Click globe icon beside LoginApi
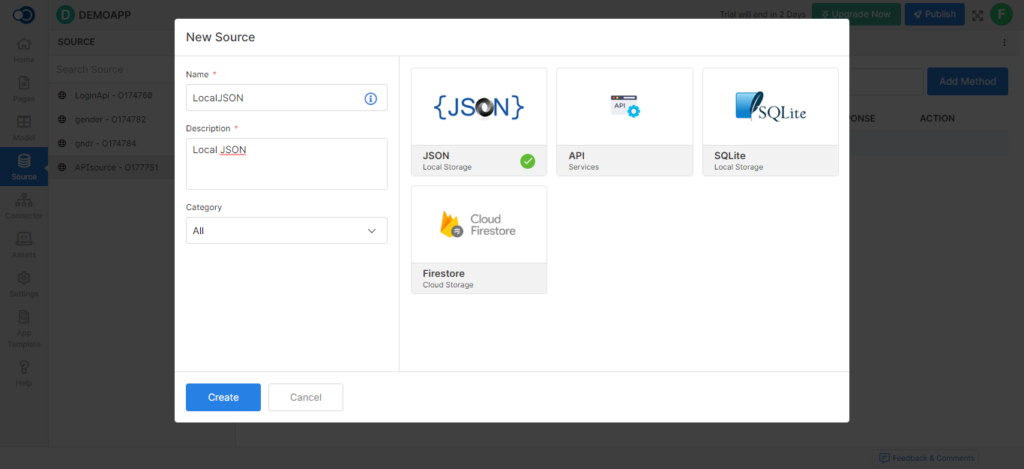Viewport: 1024px width, 469px height. click(62, 95)
